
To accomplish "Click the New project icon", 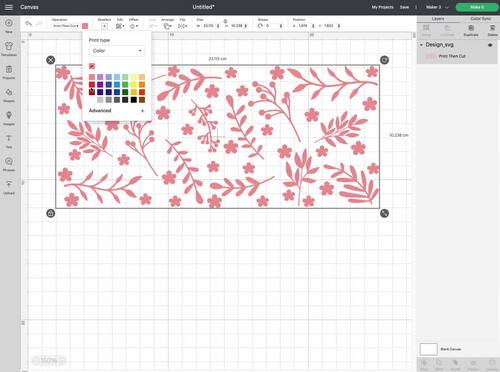I will [9, 23].
